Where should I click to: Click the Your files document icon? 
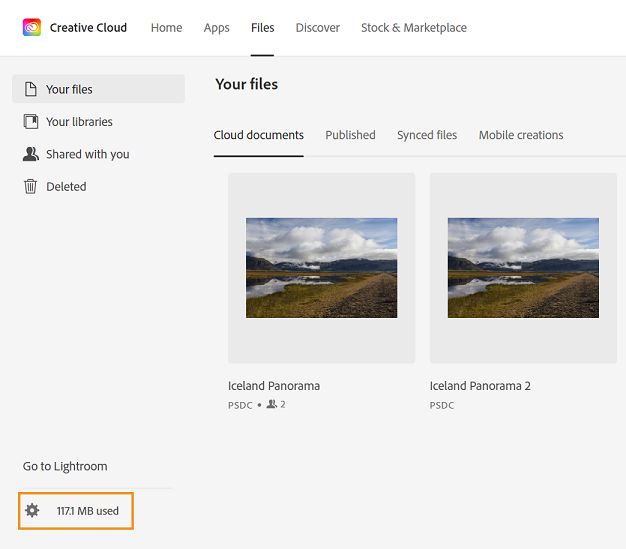[x=31, y=89]
